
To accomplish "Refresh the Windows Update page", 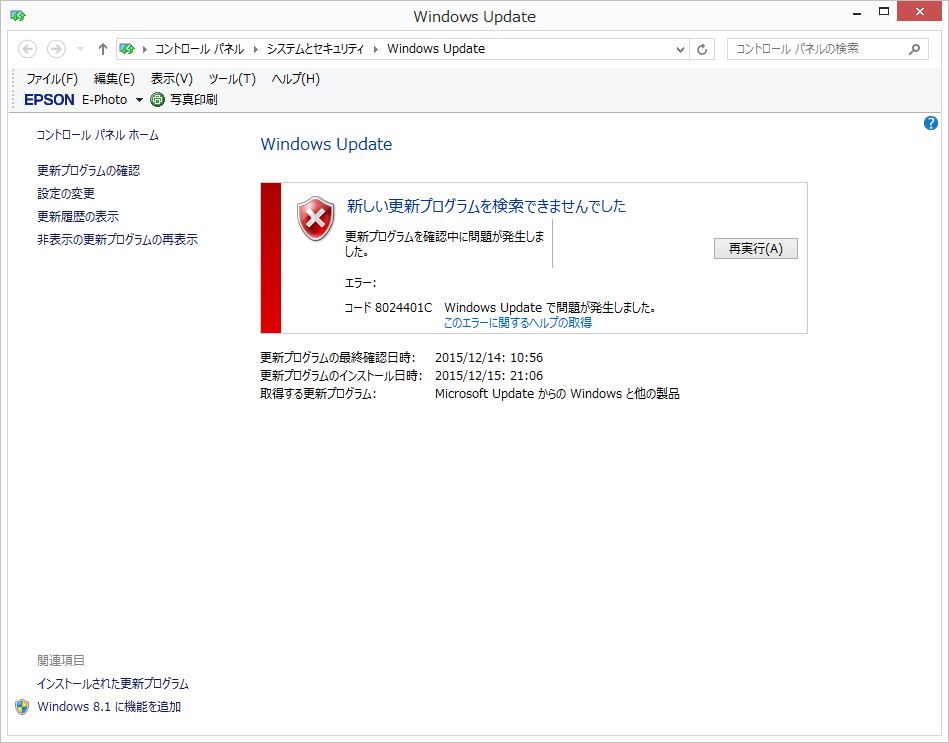I will click(702, 50).
